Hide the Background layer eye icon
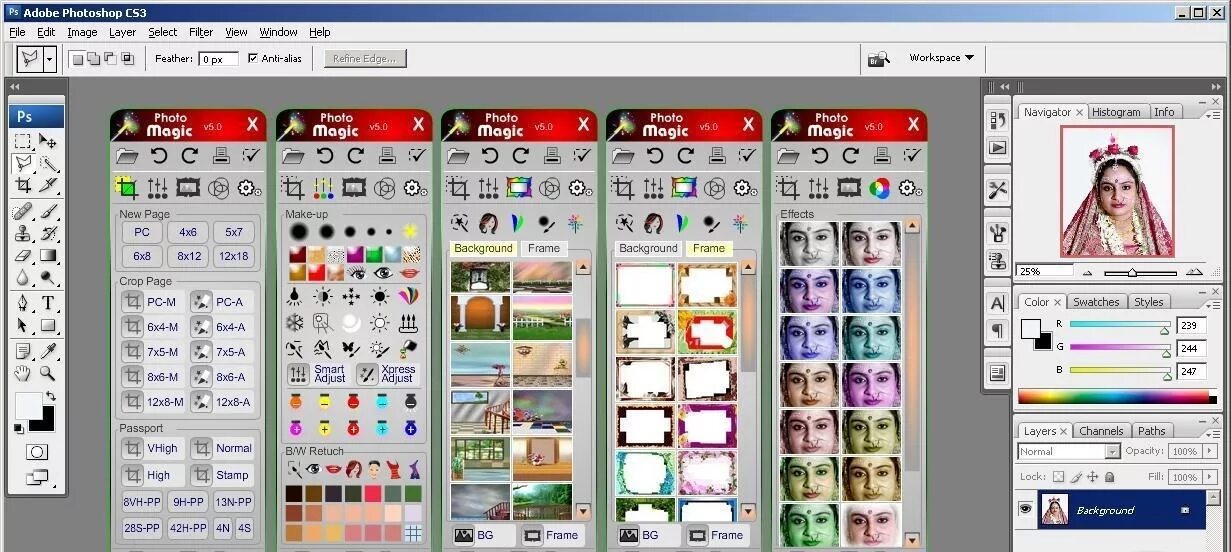The height and width of the screenshot is (552, 1231). coord(1025,509)
